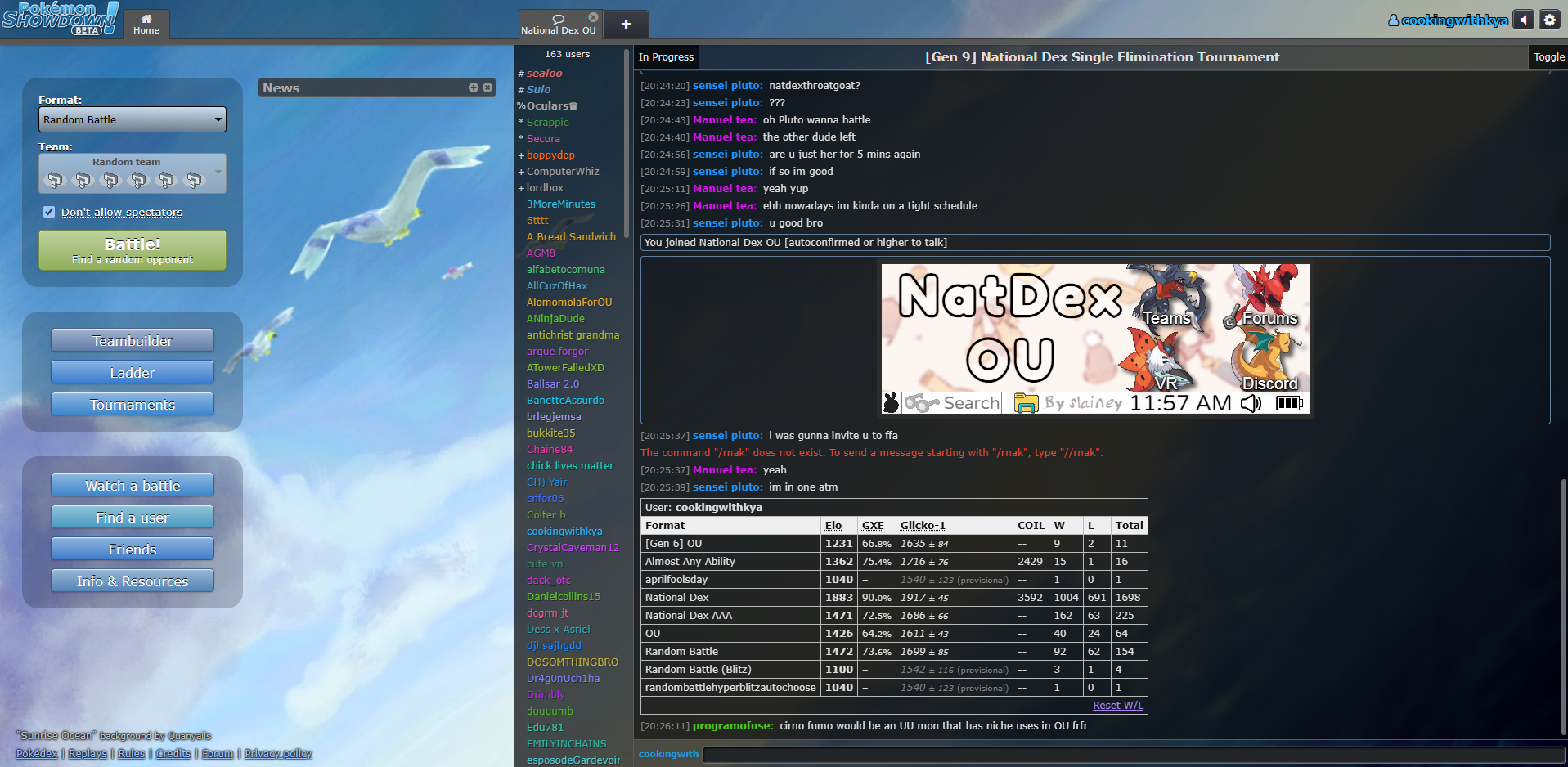This screenshot has width=1568, height=767.
Task: Click the Pokémon Showdown logo
Action: tap(60, 18)
